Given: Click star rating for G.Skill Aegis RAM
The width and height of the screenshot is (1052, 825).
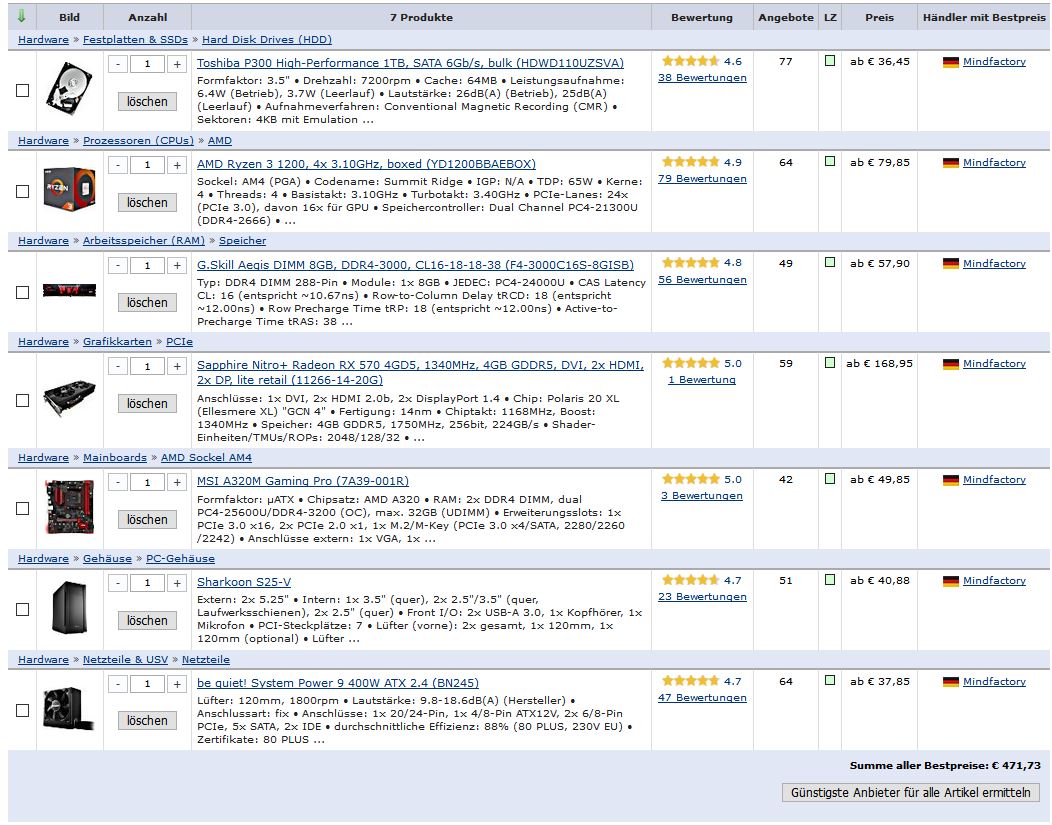Looking at the screenshot, I should [690, 263].
